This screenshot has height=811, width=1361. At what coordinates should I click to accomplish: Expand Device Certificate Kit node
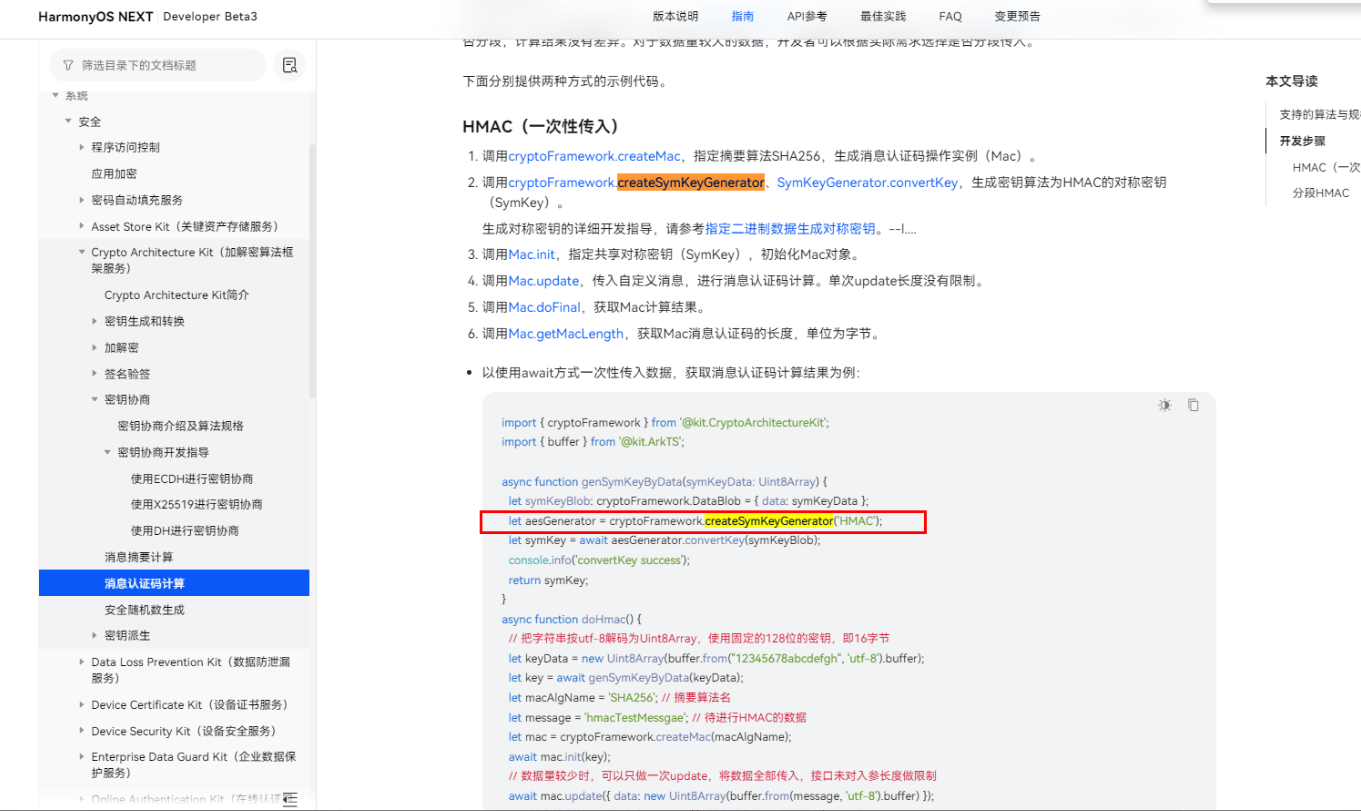coord(82,704)
